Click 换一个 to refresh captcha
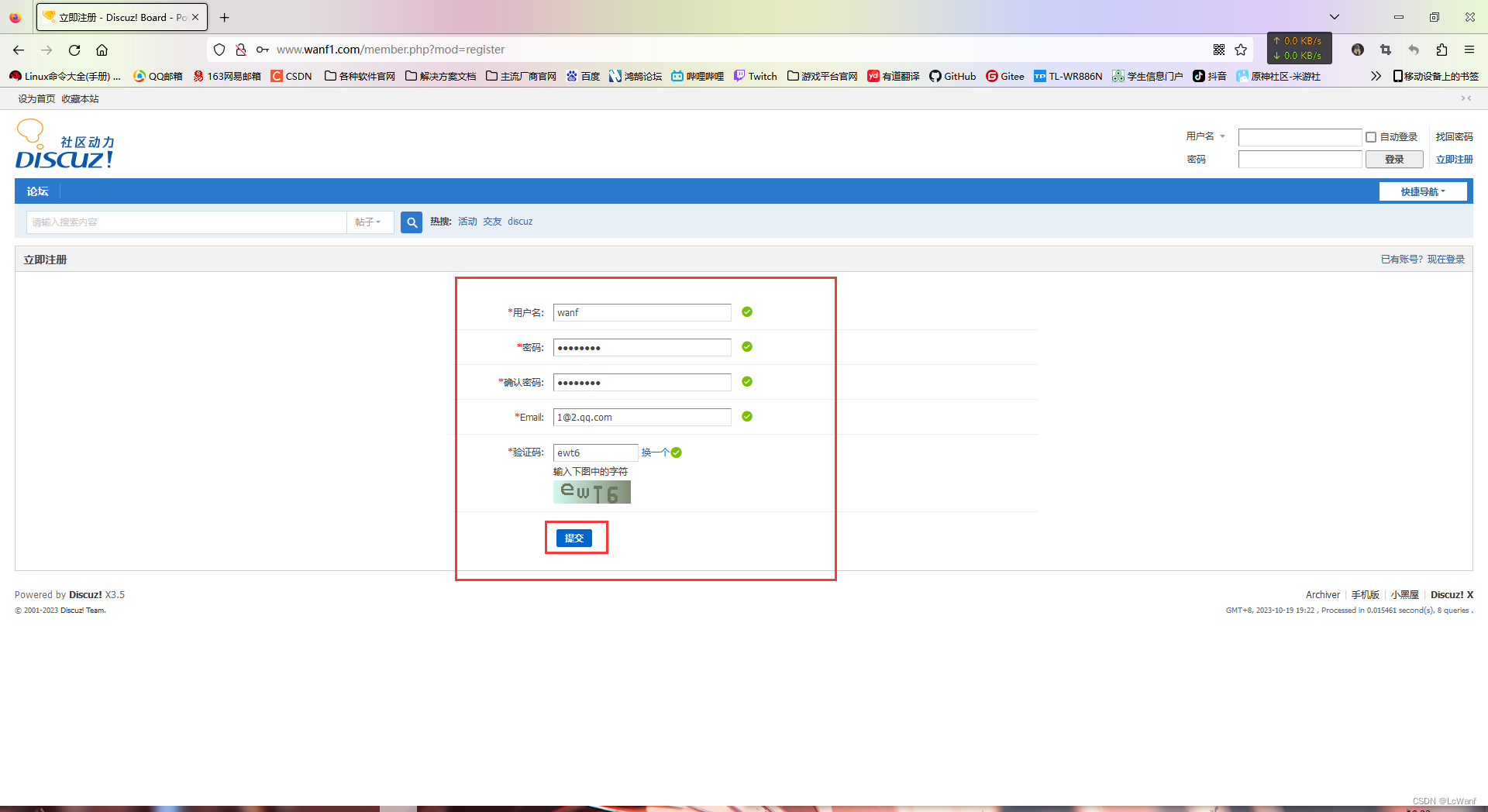The width and height of the screenshot is (1488, 812). click(655, 452)
